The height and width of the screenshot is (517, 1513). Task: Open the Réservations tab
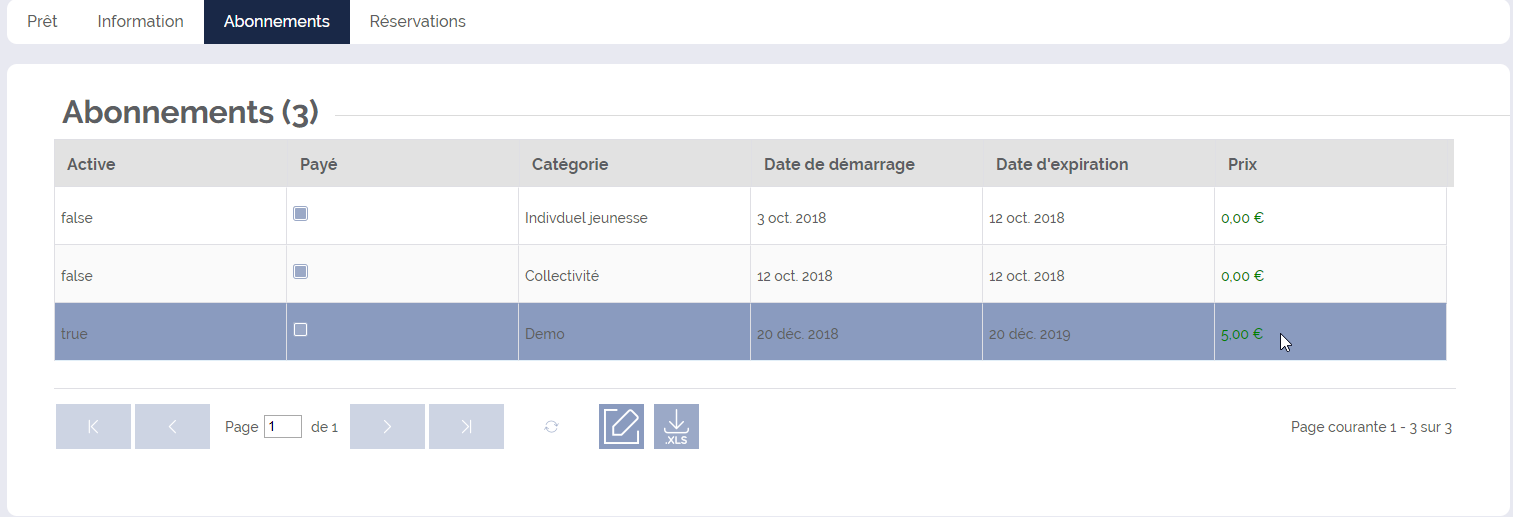point(418,22)
